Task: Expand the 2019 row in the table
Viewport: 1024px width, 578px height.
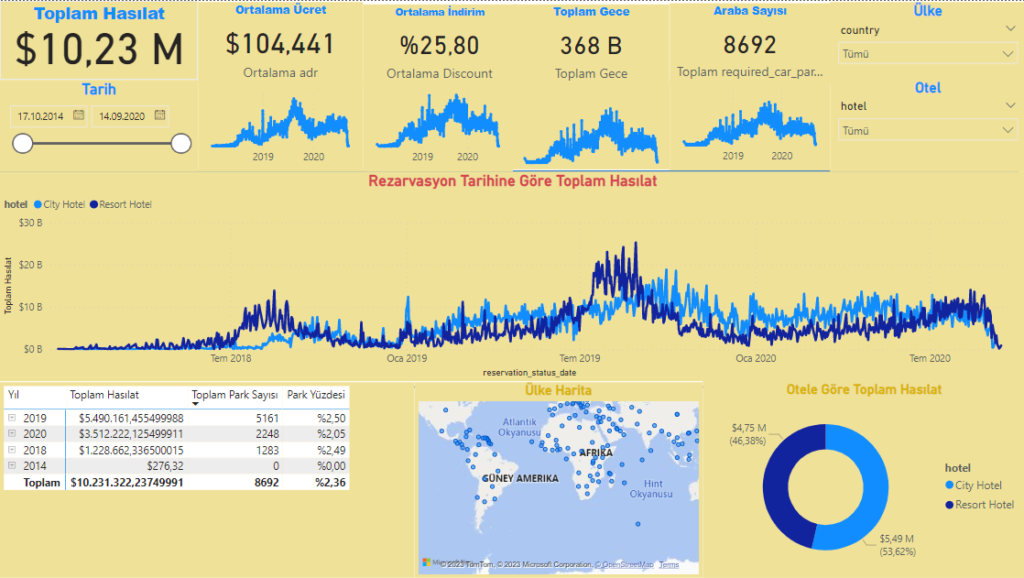Action: tap(12, 417)
